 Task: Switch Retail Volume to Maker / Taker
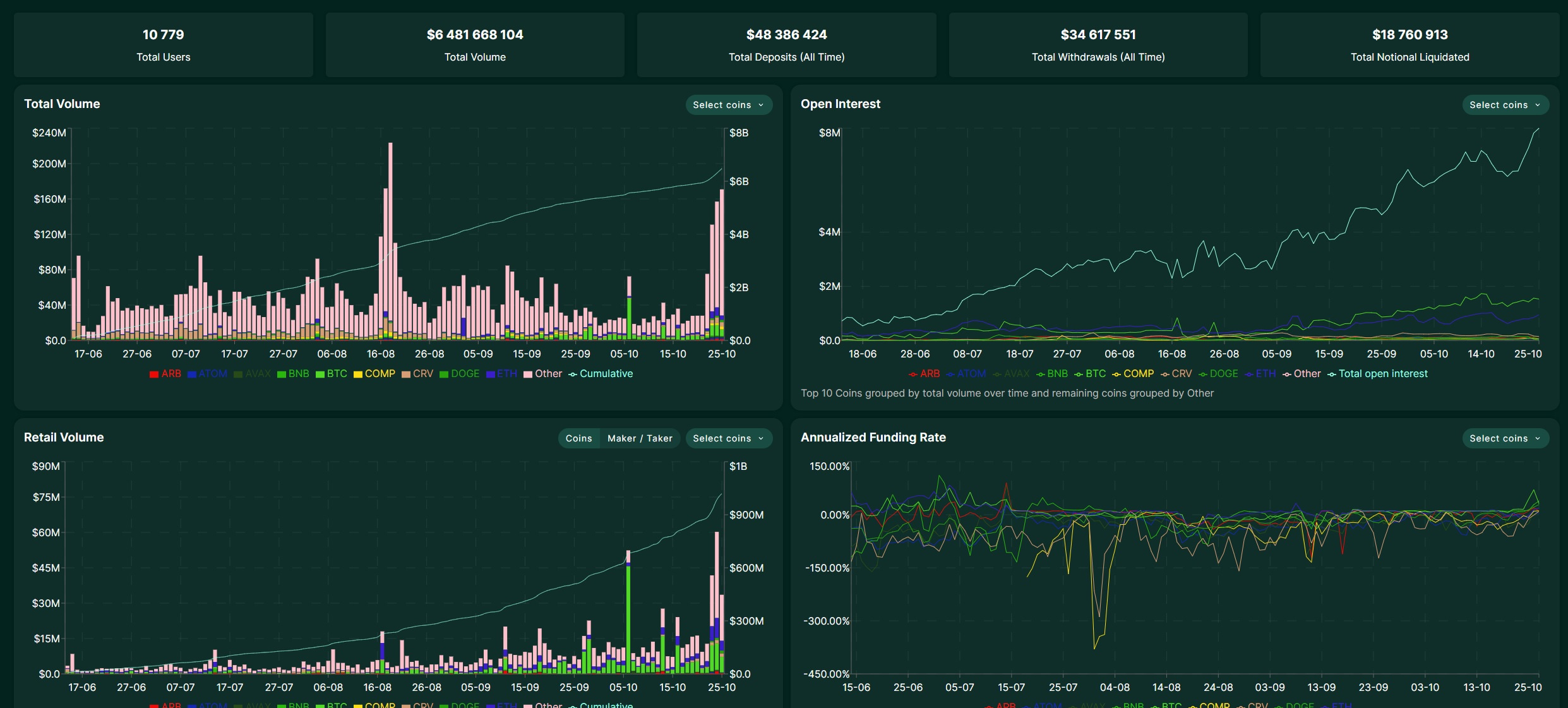click(x=640, y=438)
